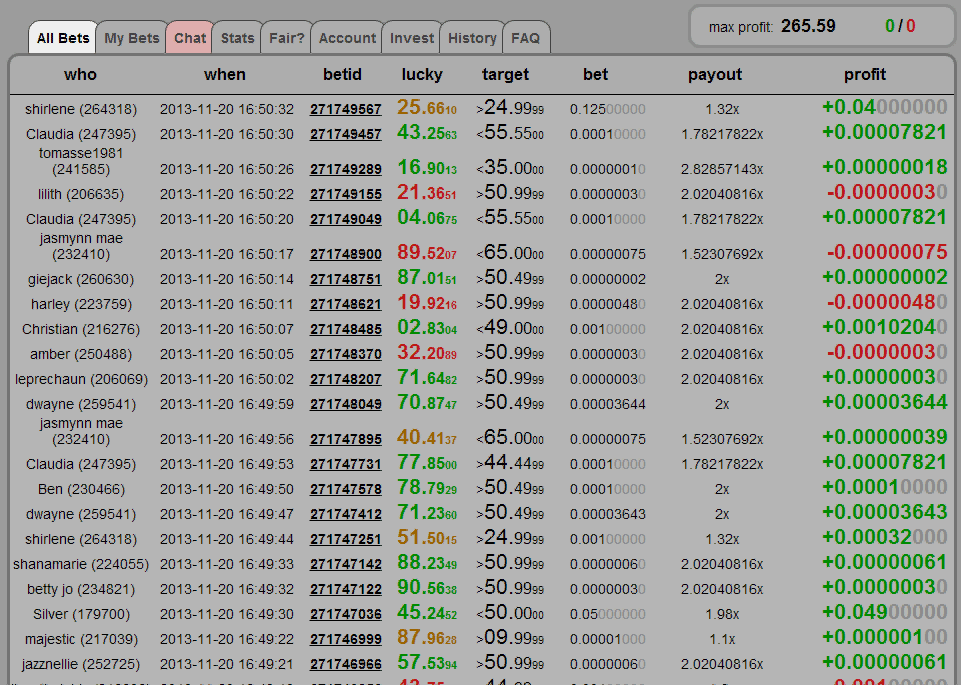961x685 pixels.
Task: Select user tomasse1981 (241585)
Action: 81,161
